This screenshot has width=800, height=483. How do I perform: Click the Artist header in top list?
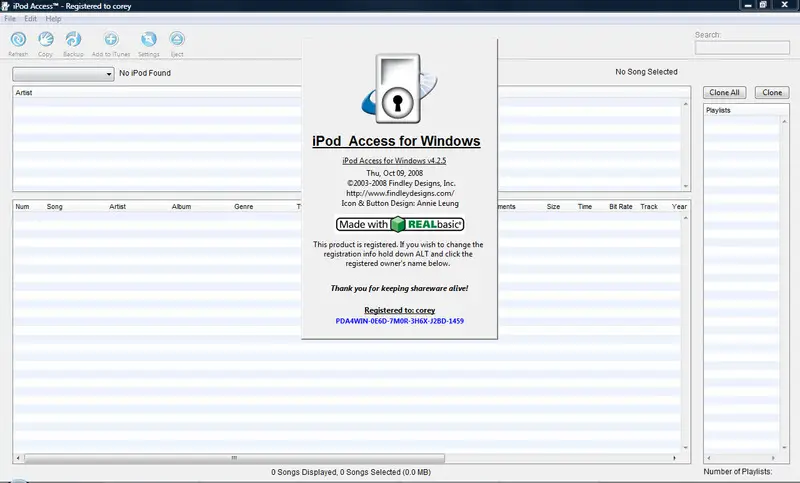click(x=23, y=93)
